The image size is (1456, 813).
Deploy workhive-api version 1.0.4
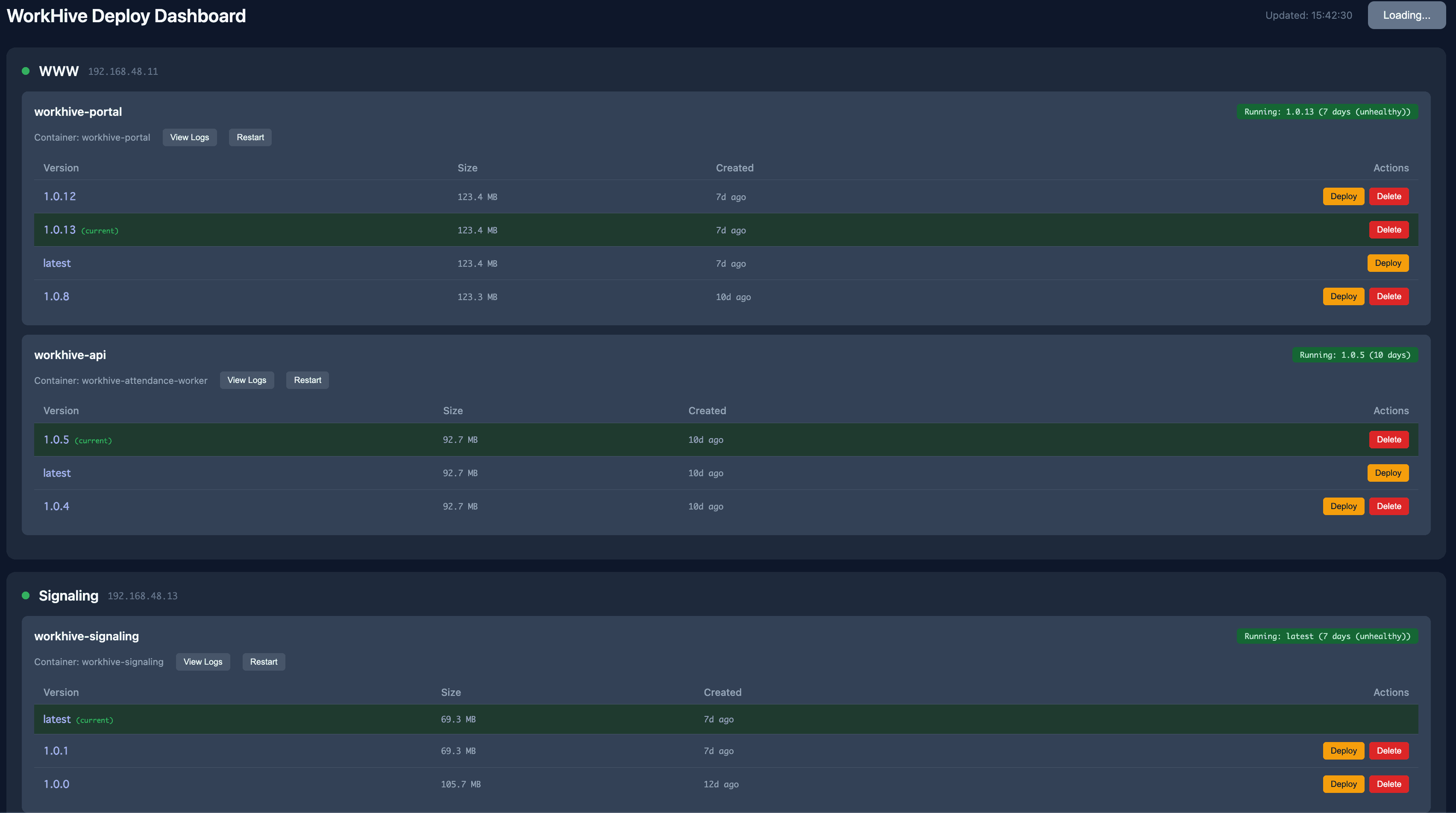[1343, 506]
